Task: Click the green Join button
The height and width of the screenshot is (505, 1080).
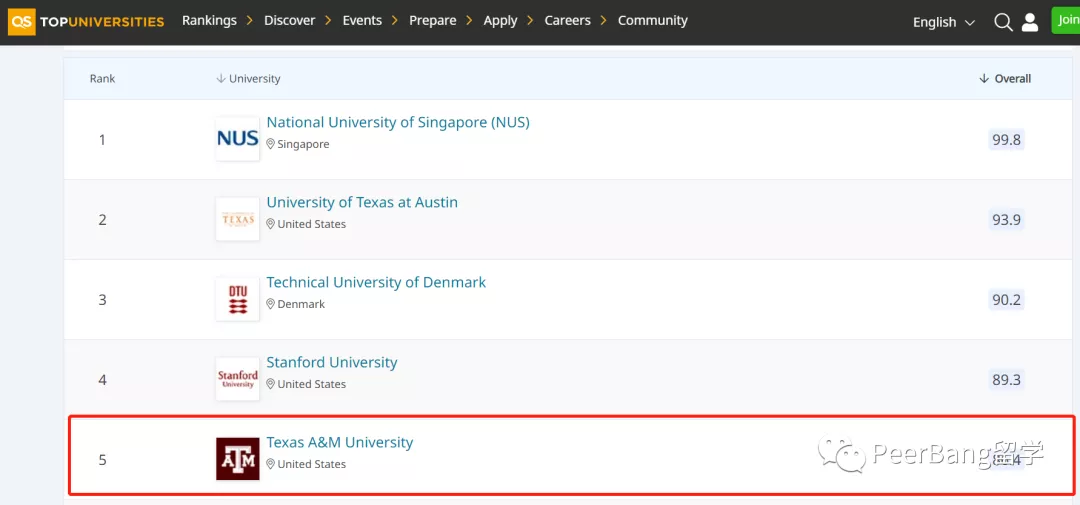Action: [1067, 20]
